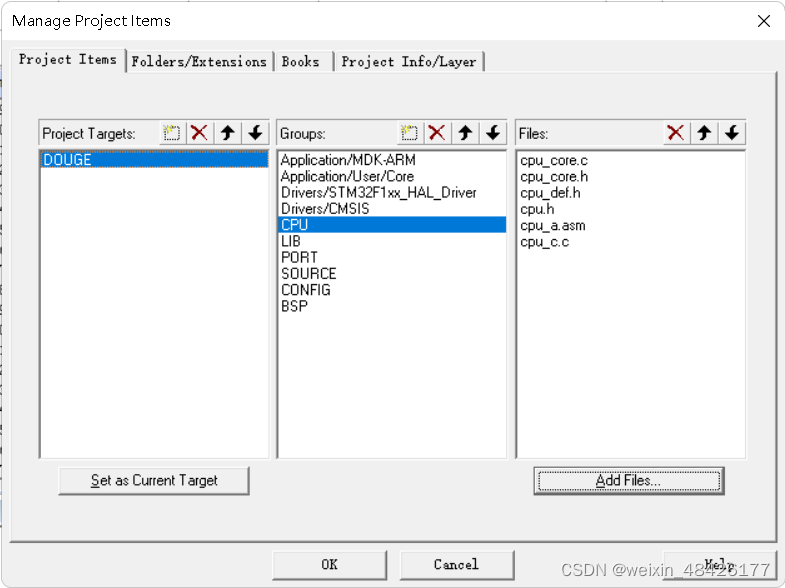
Task: Click the Cancel button
Action: tap(456, 564)
